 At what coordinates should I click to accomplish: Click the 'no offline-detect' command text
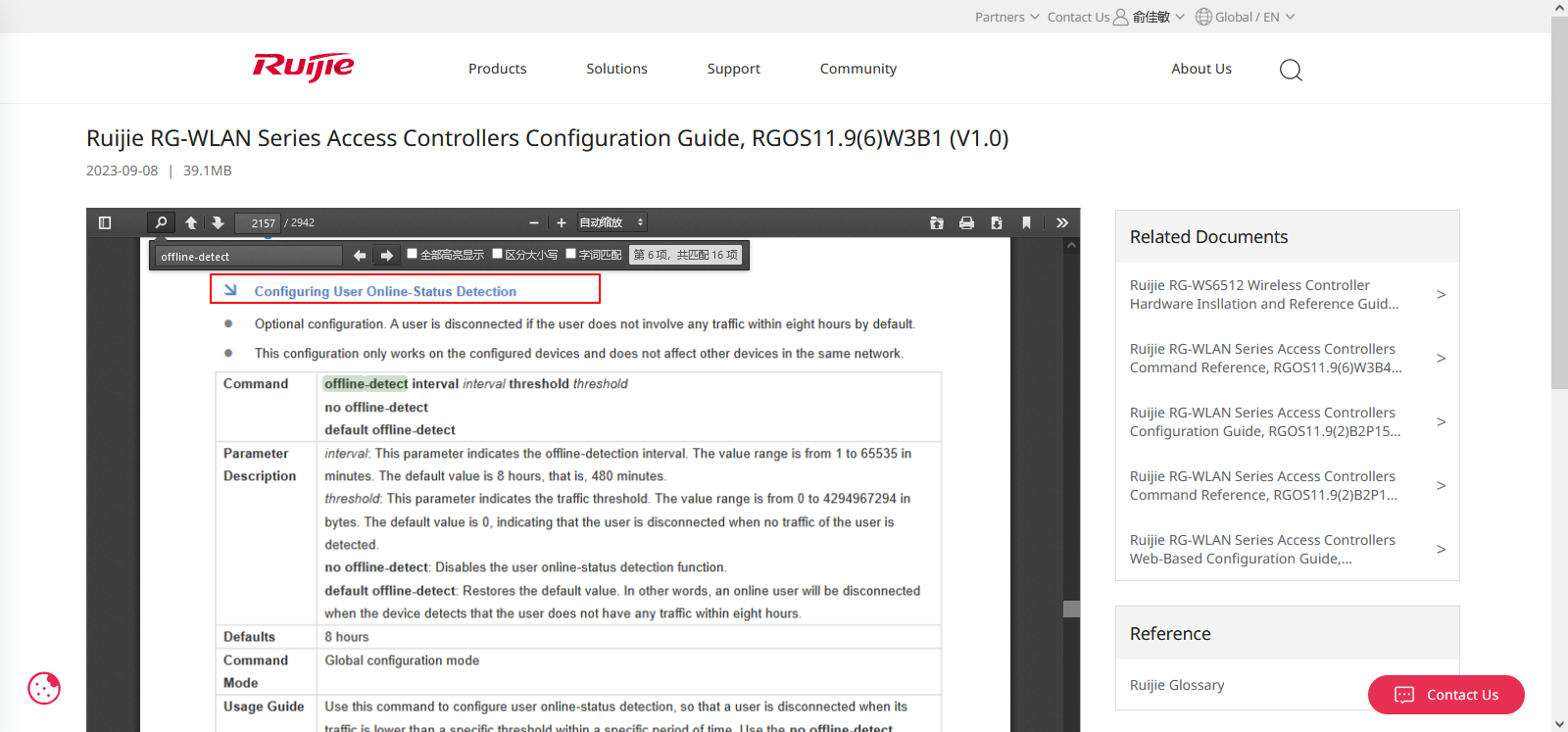tap(376, 408)
